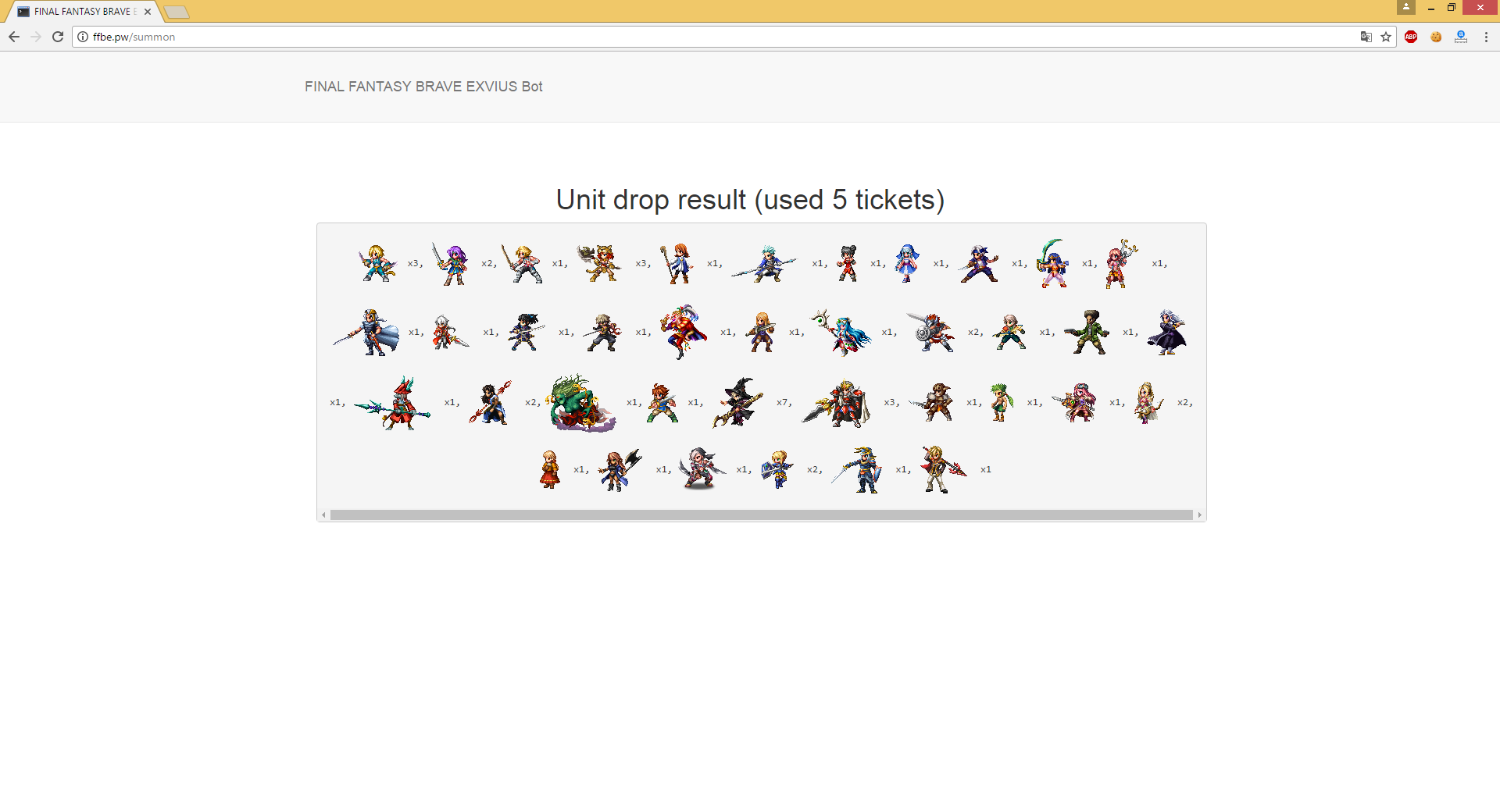The width and height of the screenshot is (1500, 812).
Task: Select the red-hatted dragoon with teal spear
Action: tap(393, 403)
